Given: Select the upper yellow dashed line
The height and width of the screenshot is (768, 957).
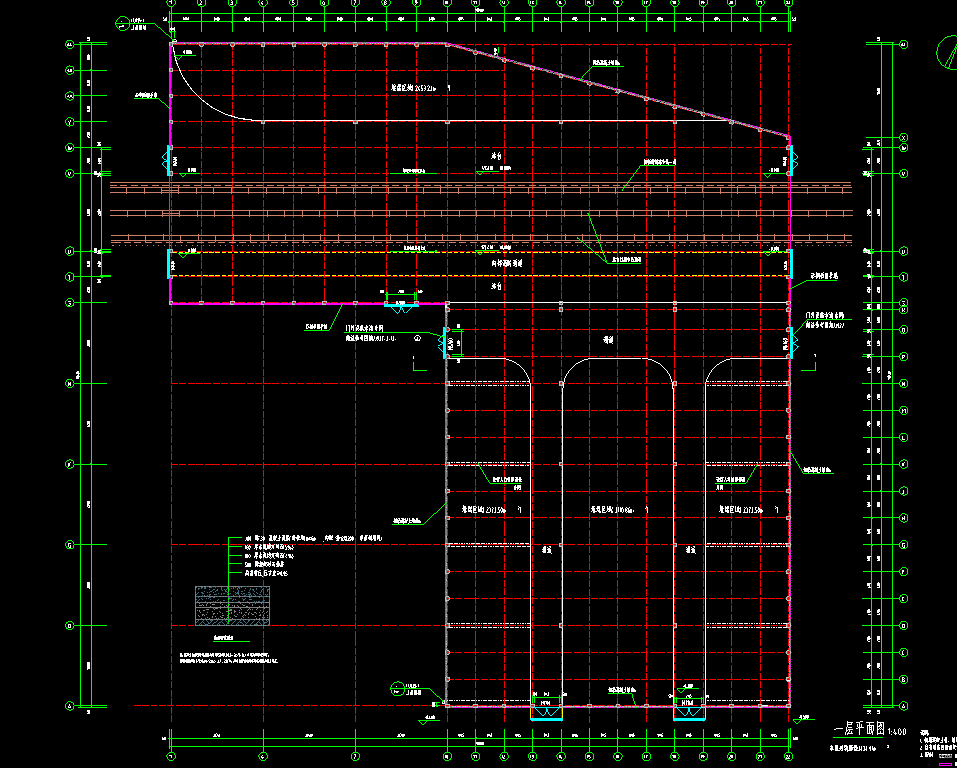Looking at the screenshot, I should coord(480,252).
